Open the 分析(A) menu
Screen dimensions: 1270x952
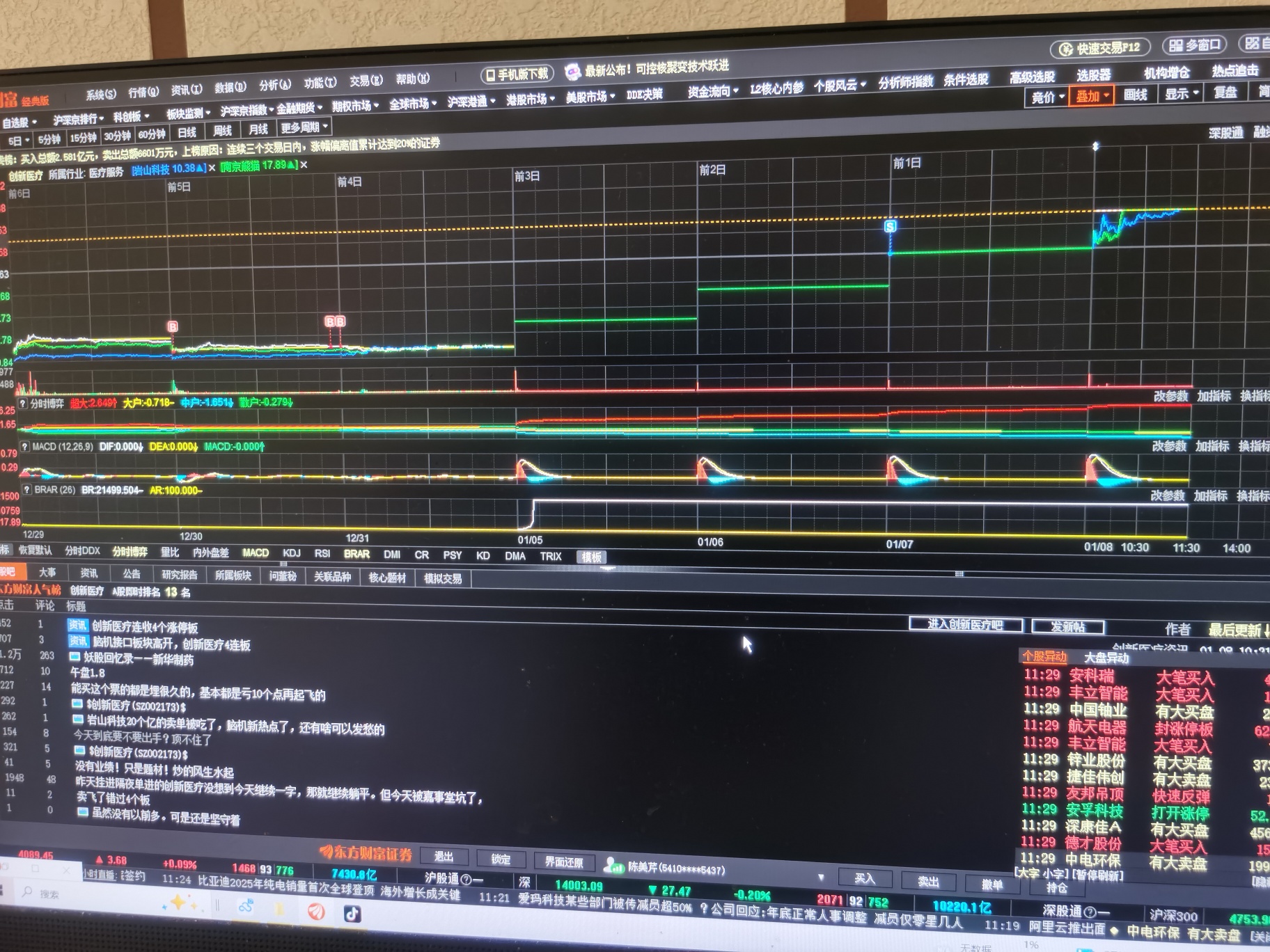click(x=275, y=86)
